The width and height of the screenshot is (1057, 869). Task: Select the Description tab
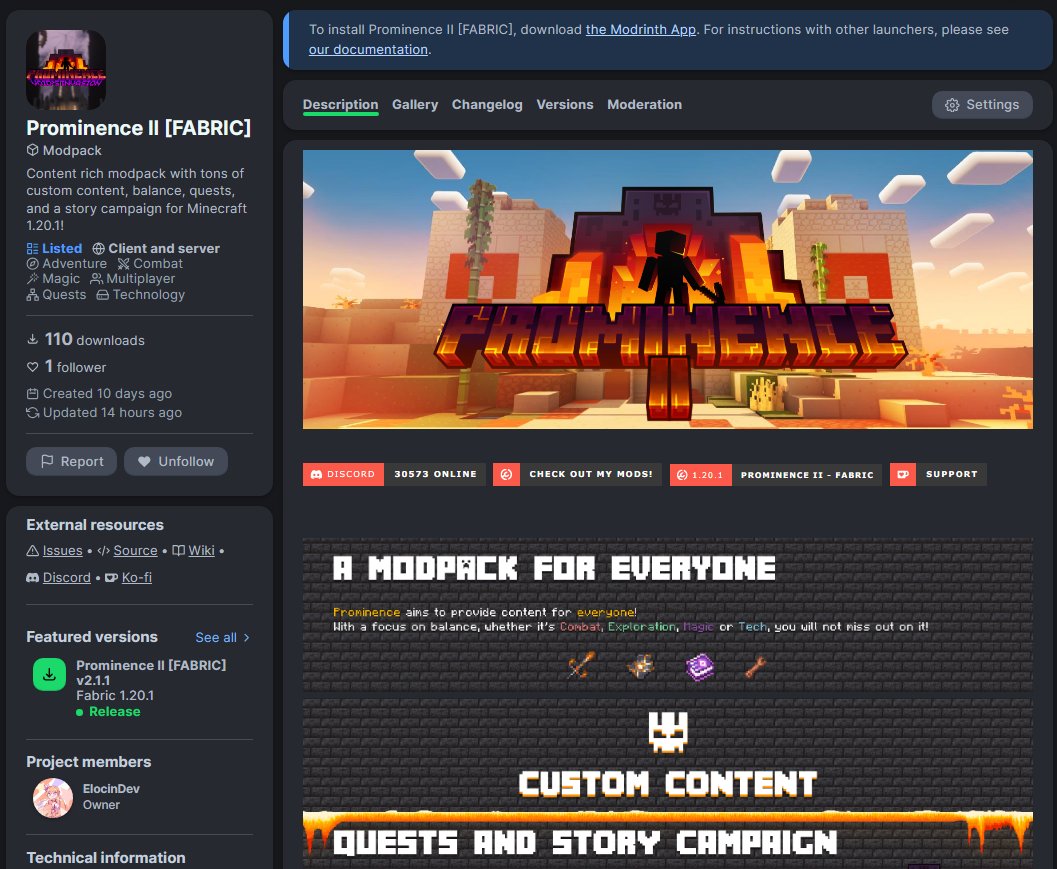coord(340,104)
